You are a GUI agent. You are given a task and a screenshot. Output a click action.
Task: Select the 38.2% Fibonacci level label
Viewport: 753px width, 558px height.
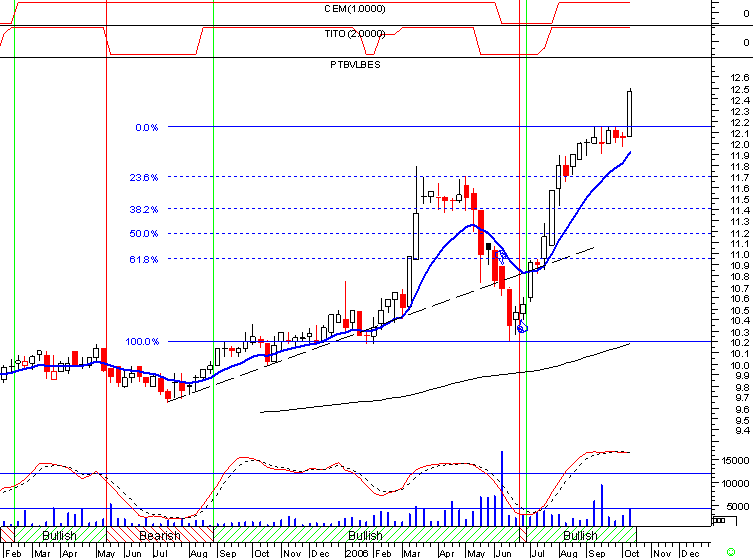pos(144,209)
